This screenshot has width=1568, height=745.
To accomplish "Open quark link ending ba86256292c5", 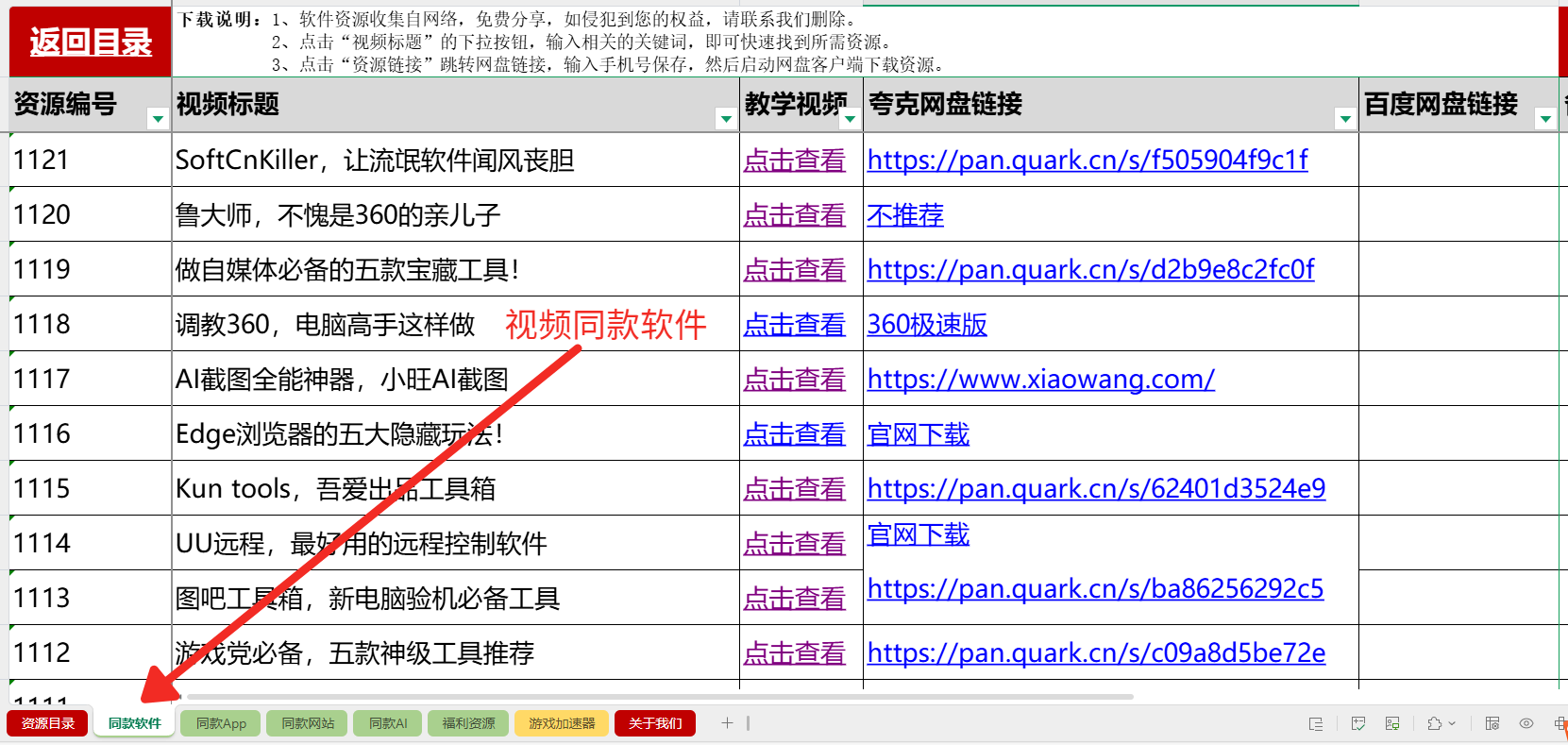I will click(1095, 589).
